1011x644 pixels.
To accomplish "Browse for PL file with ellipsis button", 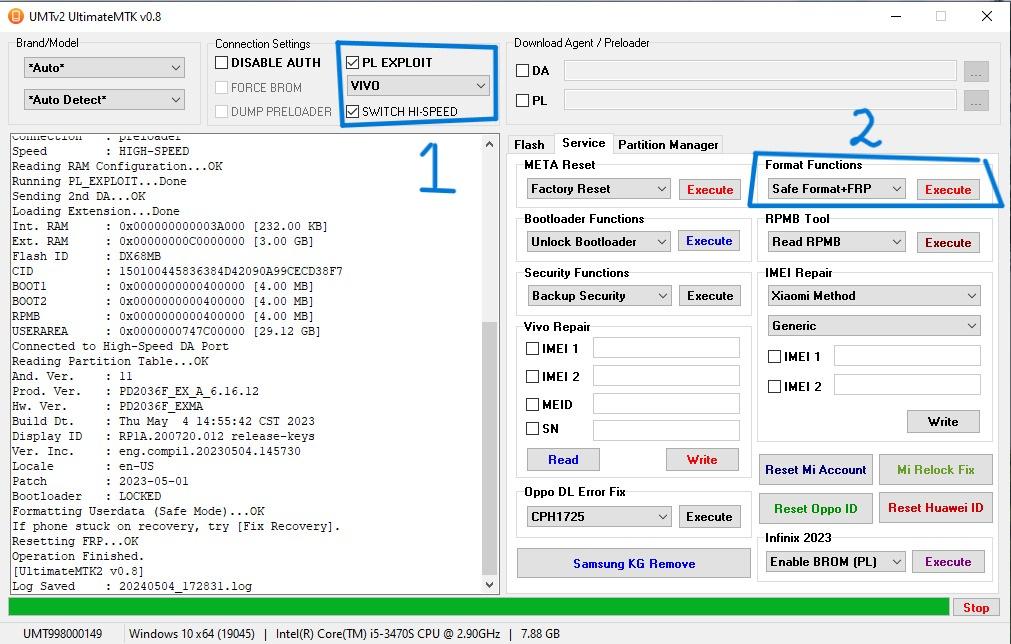I will (x=976, y=100).
